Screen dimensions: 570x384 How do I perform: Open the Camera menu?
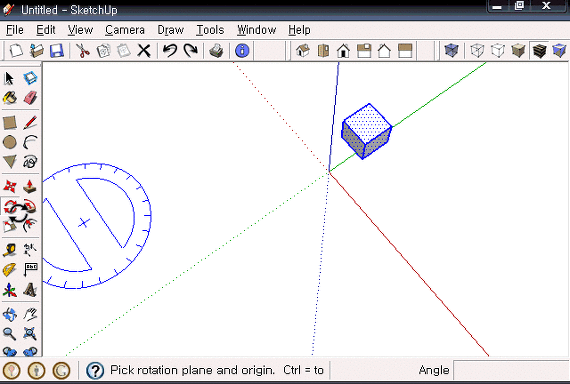pyautogui.click(x=125, y=30)
